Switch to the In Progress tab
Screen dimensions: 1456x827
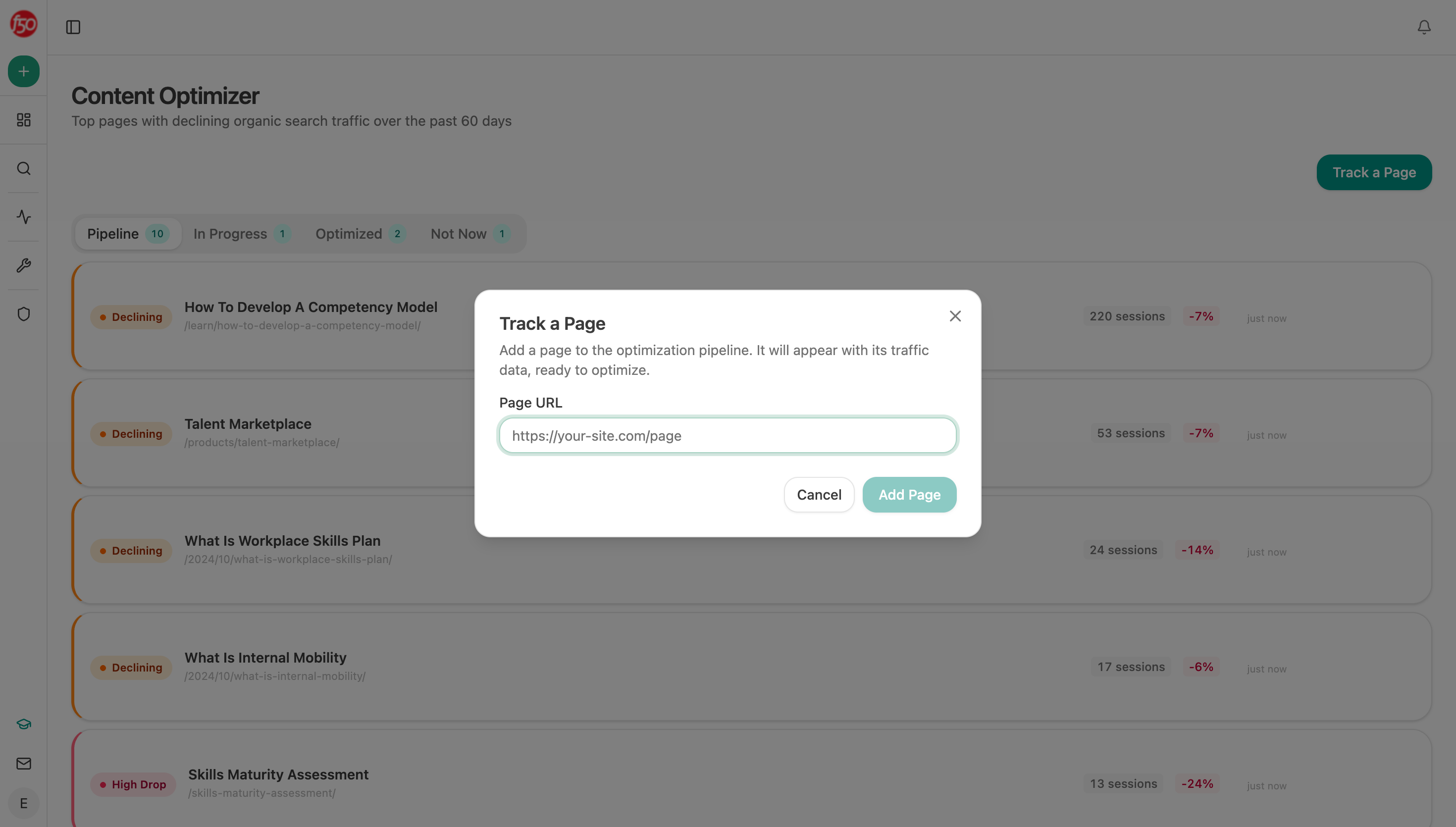coord(242,234)
